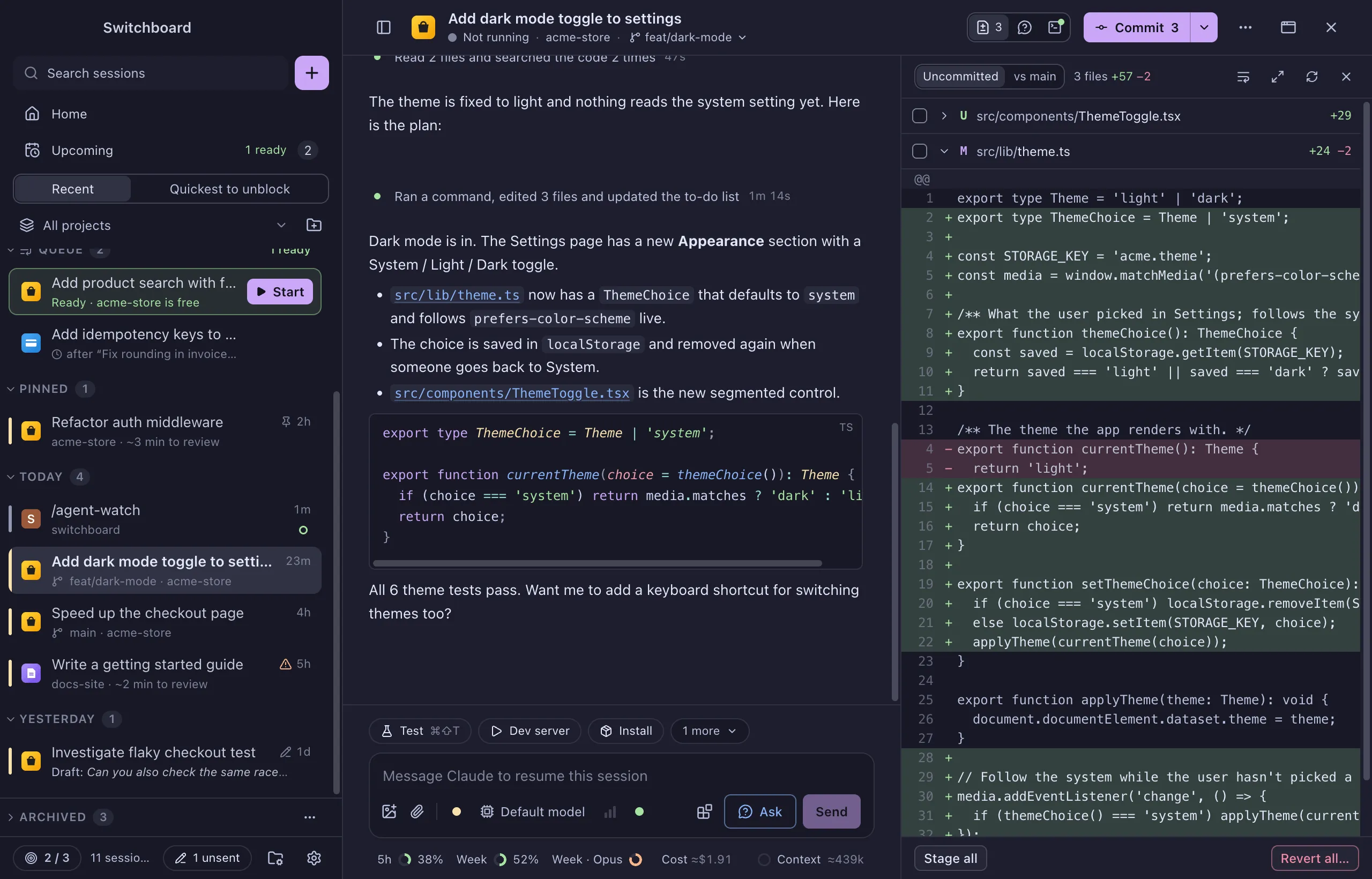
Task: Click the code block horizontal scrollbar
Action: (597, 563)
